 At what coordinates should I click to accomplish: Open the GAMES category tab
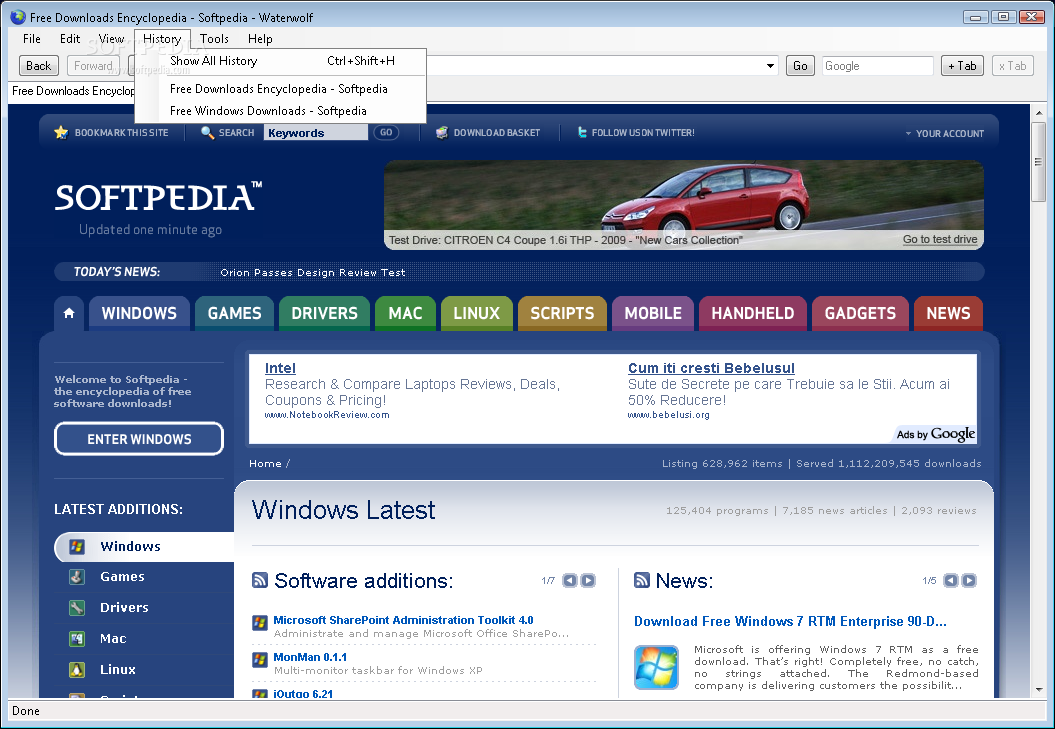tap(234, 313)
